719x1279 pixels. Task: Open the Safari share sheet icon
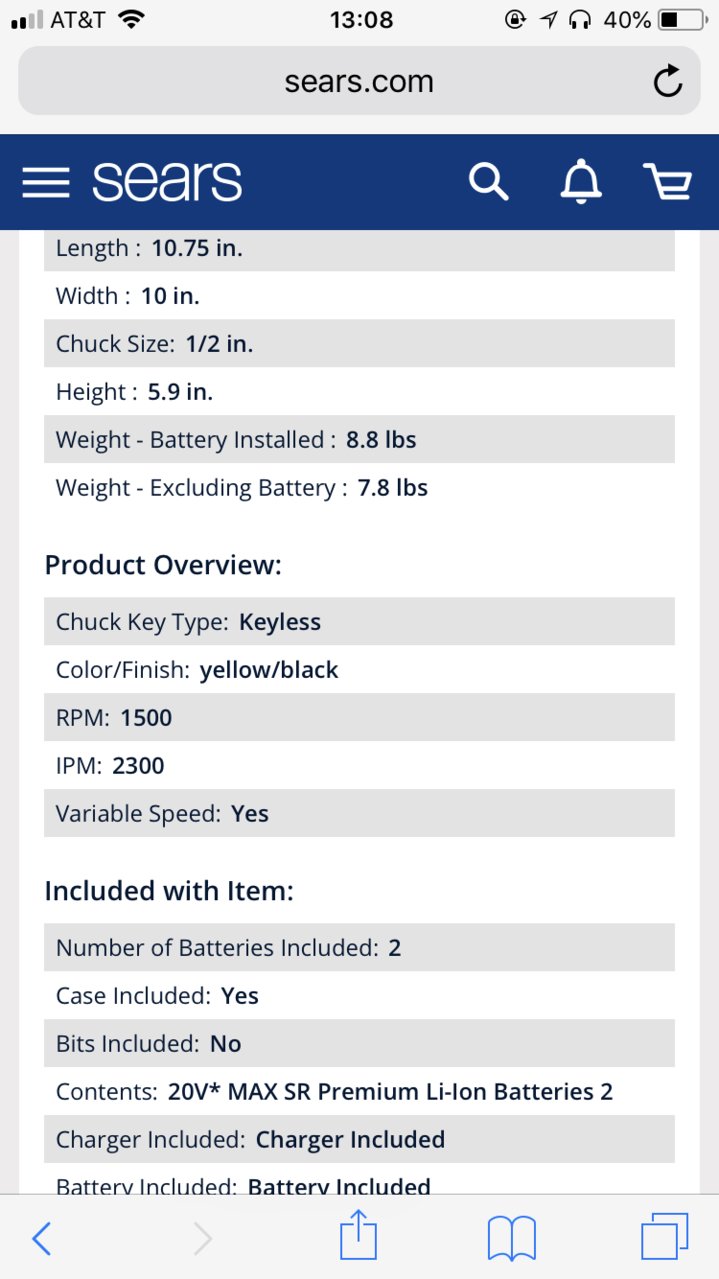point(358,1235)
